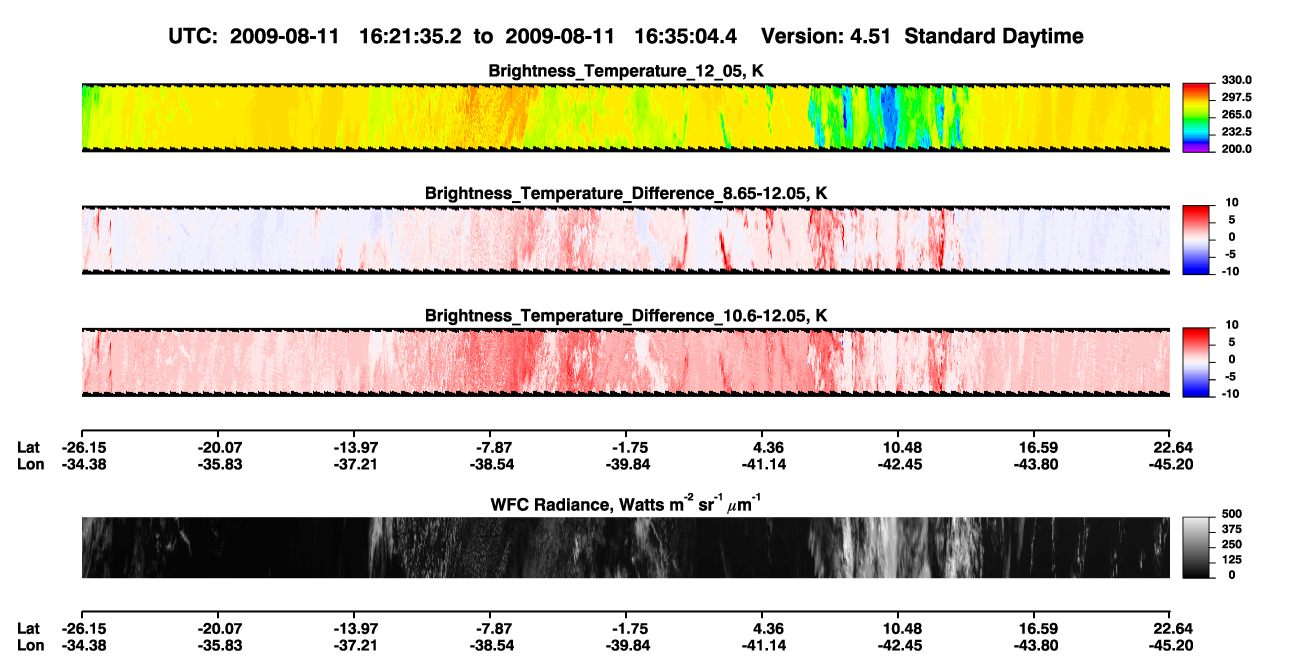
Task: Click the "Lon" label of the upper coordinate axis
Action: [30, 464]
